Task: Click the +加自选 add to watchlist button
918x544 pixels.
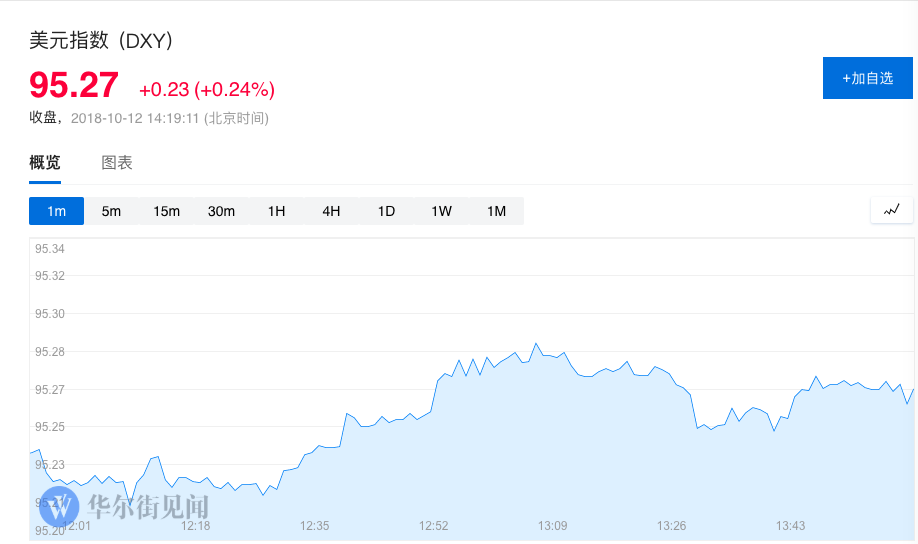Action: [x=867, y=78]
